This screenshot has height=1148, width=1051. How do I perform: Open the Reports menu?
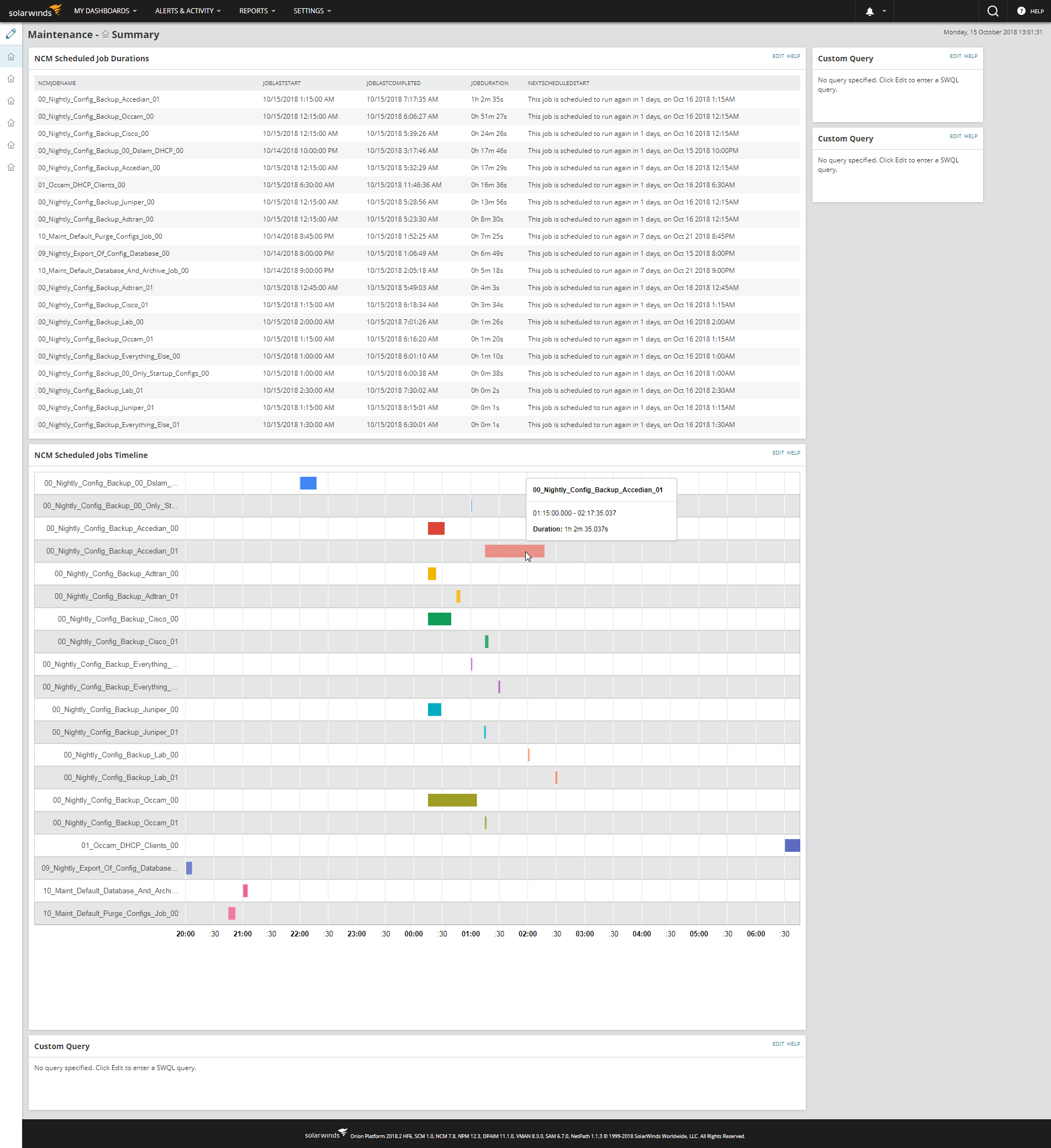pyautogui.click(x=257, y=11)
